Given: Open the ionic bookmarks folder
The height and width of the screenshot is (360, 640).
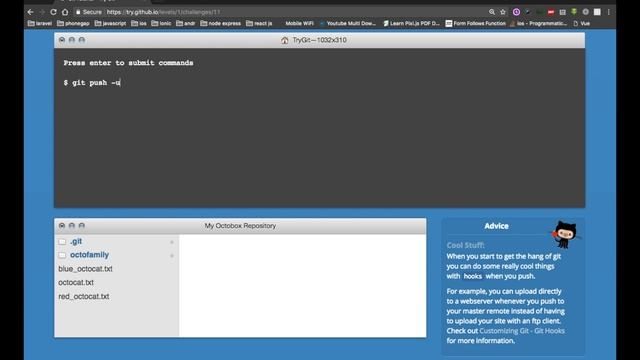Looking at the screenshot, I should coord(161,23).
